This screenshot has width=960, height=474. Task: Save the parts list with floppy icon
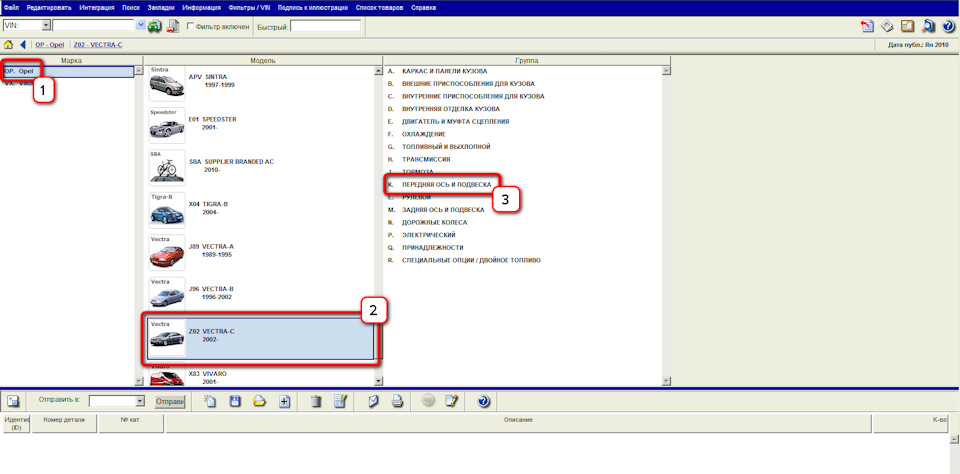235,402
